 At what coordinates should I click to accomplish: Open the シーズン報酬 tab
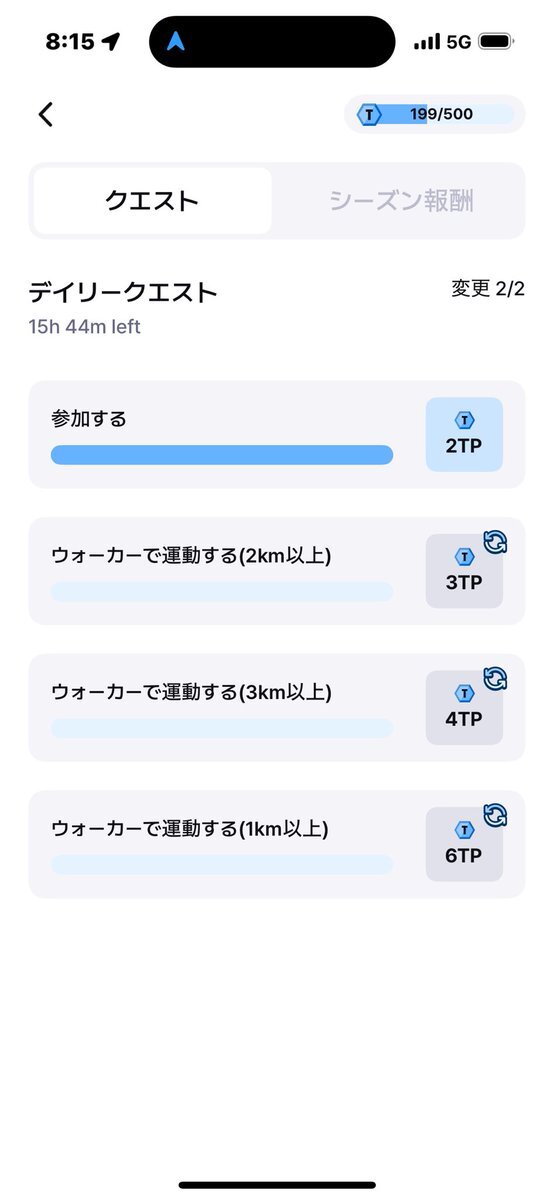[401, 201]
